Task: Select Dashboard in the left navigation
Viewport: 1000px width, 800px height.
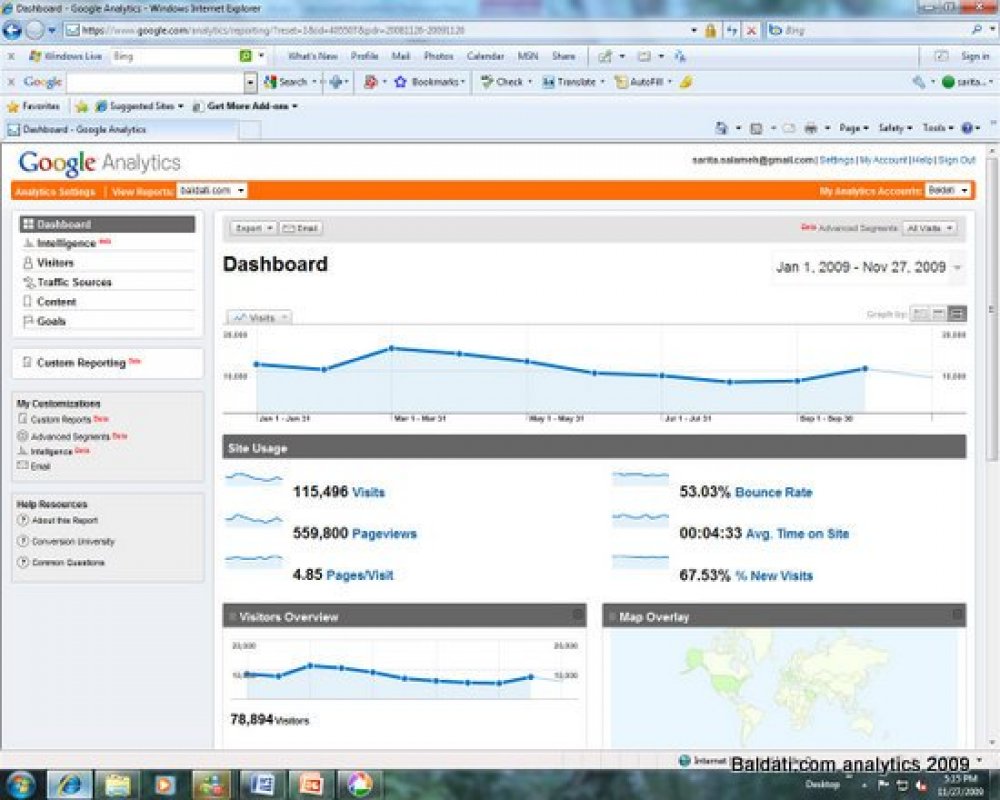Action: pos(107,224)
